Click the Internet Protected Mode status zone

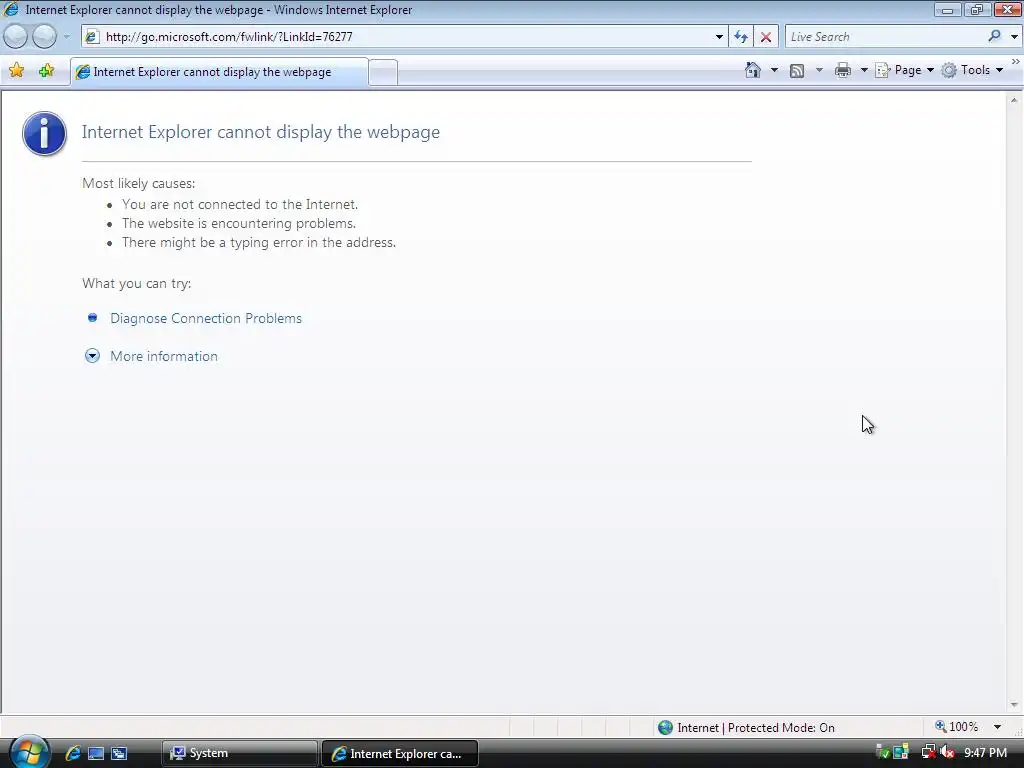(746, 728)
